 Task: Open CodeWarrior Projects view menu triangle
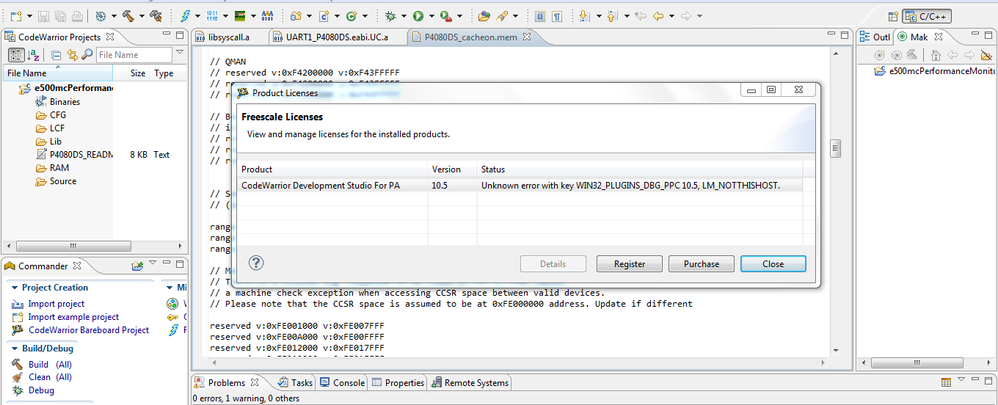pyautogui.click(x=180, y=52)
